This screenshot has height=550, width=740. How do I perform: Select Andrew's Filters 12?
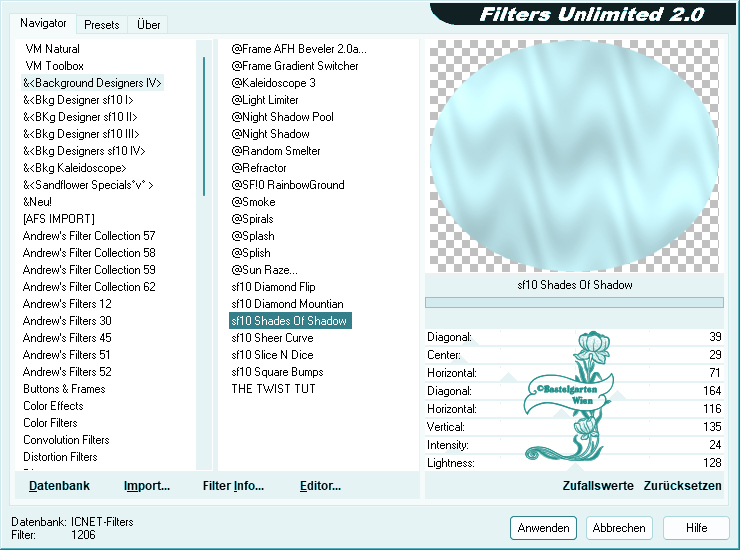click(67, 304)
